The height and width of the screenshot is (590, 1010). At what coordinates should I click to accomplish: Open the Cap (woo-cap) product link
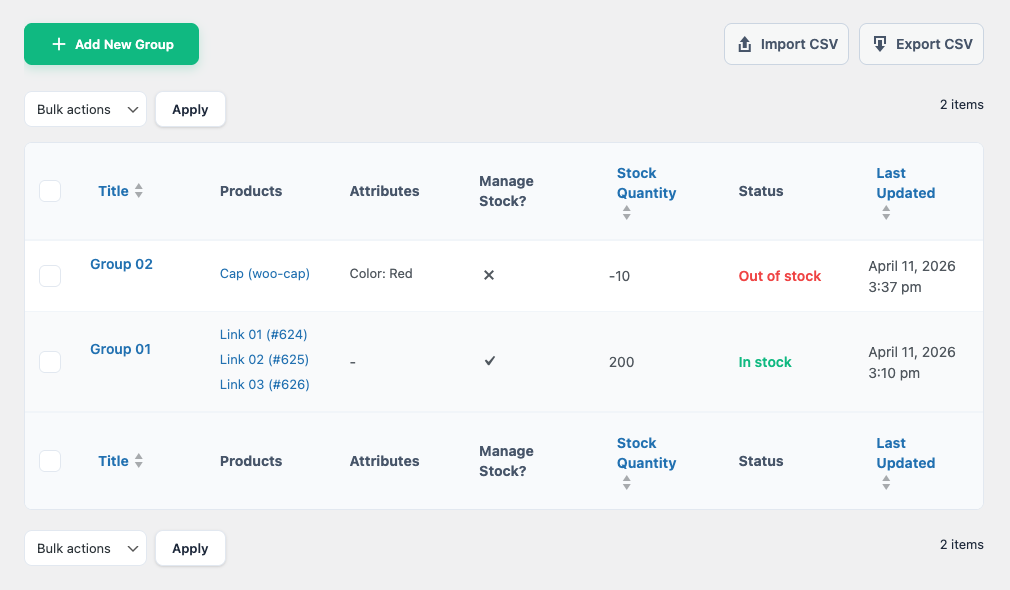pos(265,274)
